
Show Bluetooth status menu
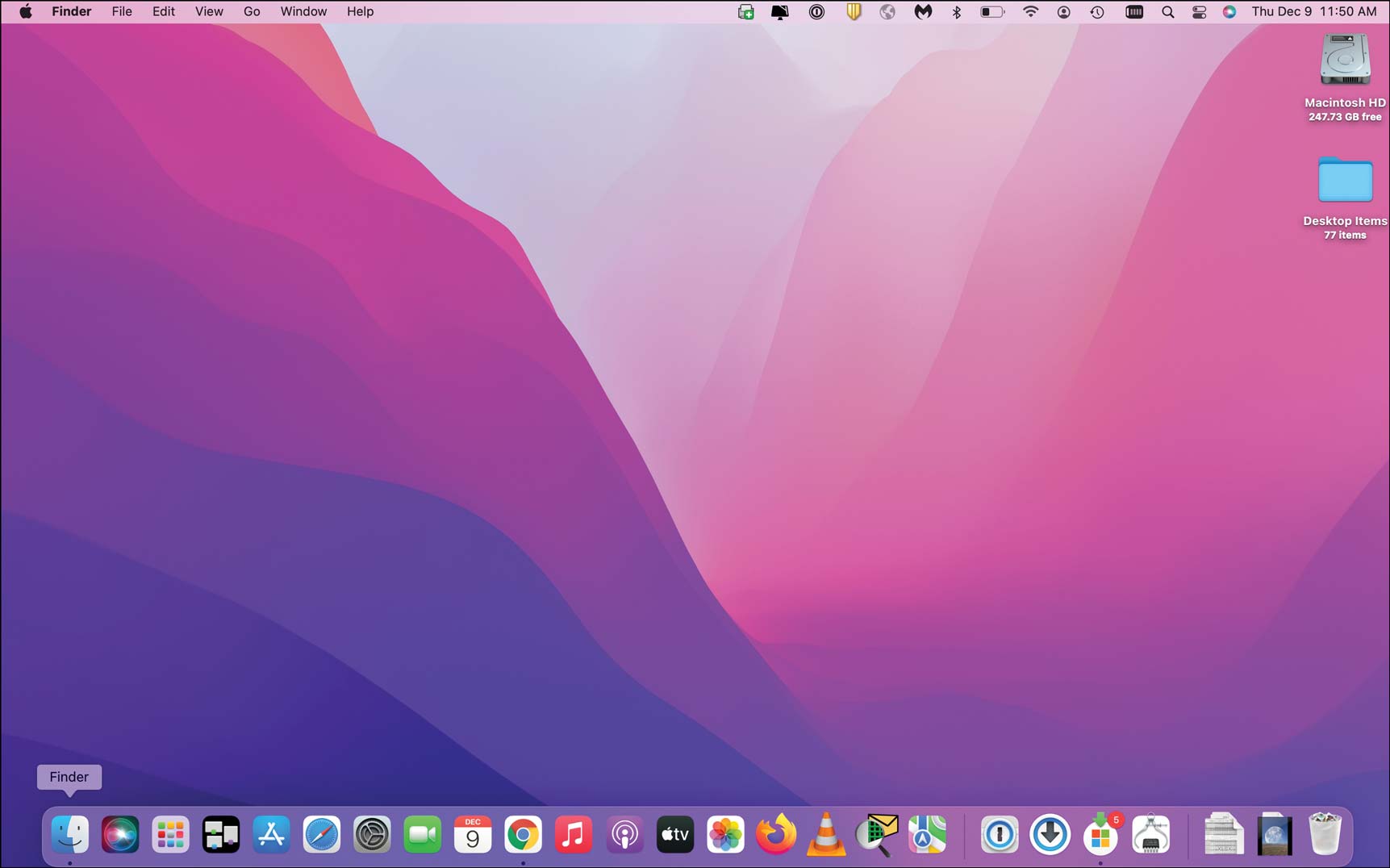957,11
